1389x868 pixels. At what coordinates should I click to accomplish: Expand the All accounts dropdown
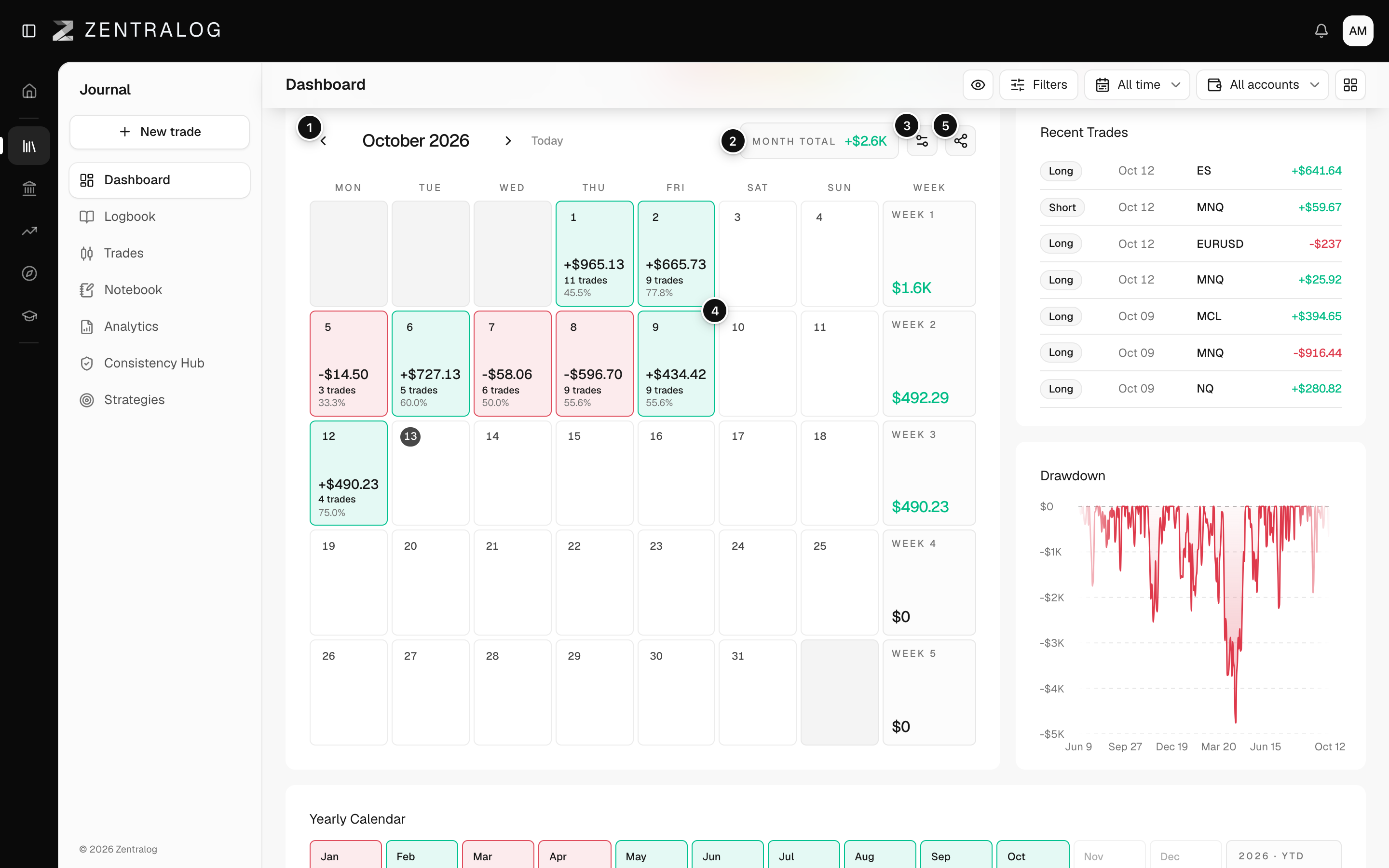(x=1263, y=85)
